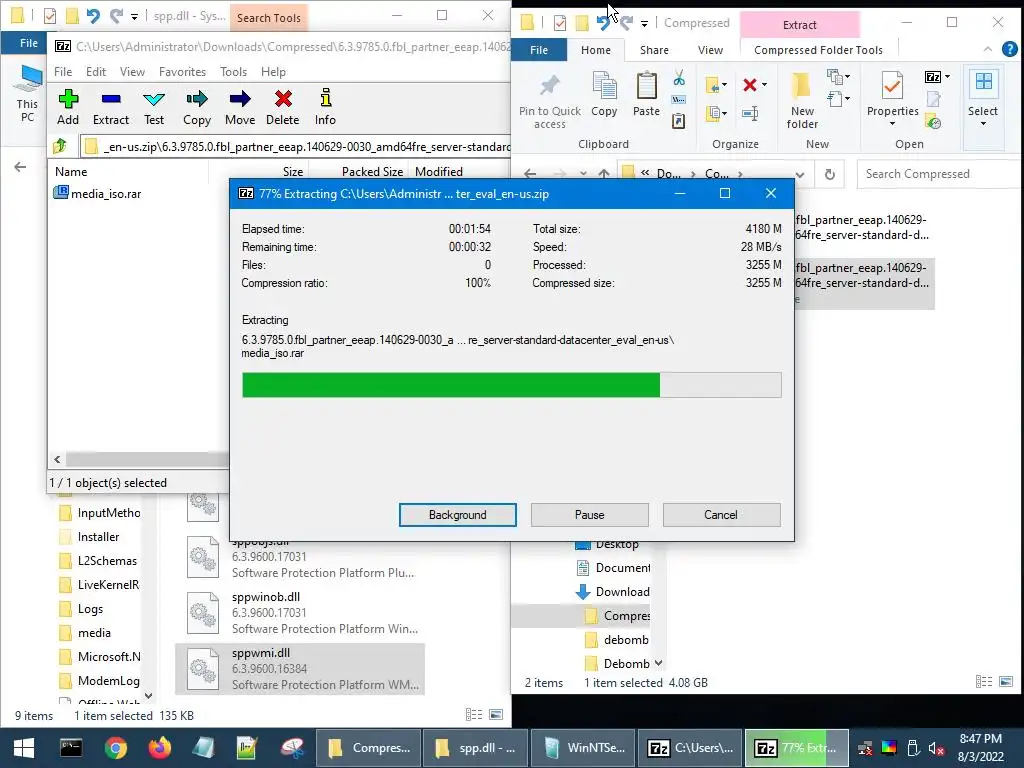1024x768 pixels.
Task: Expand the Properties dropdown arrow
Action: (x=892, y=123)
